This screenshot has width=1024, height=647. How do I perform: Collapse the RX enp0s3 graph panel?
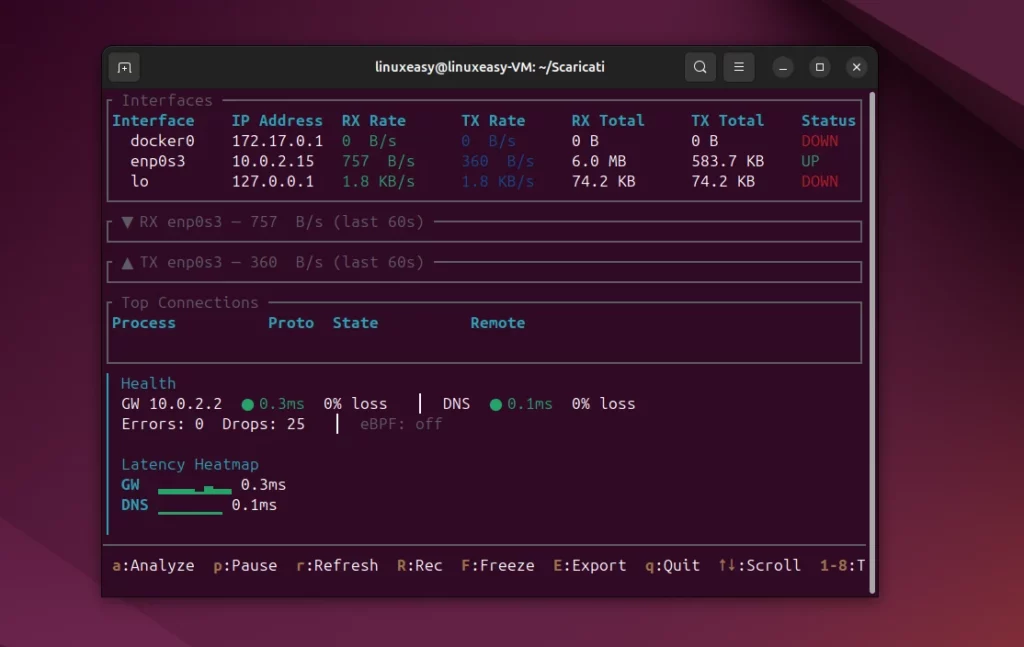(x=128, y=222)
